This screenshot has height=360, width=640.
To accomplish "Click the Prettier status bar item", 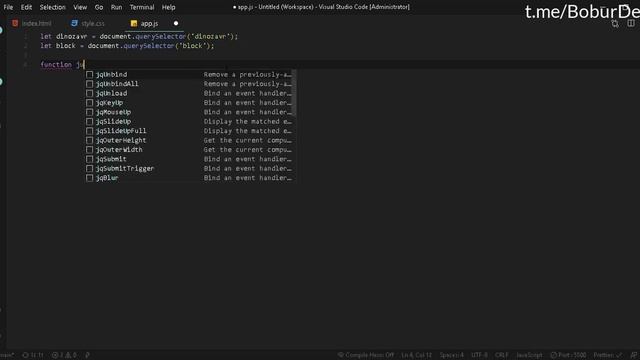I will 607,356.
